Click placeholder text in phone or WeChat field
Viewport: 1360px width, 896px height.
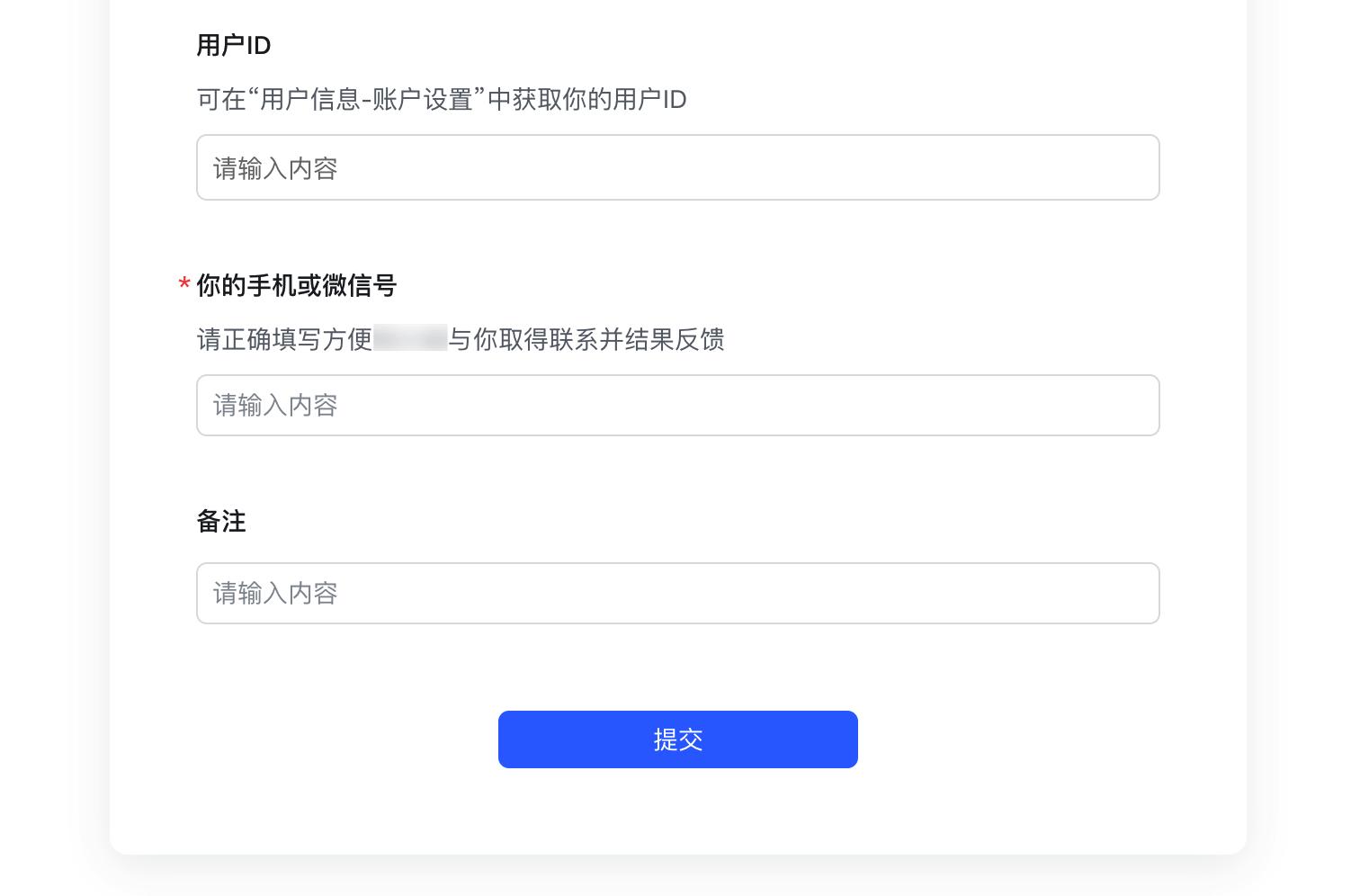(275, 406)
